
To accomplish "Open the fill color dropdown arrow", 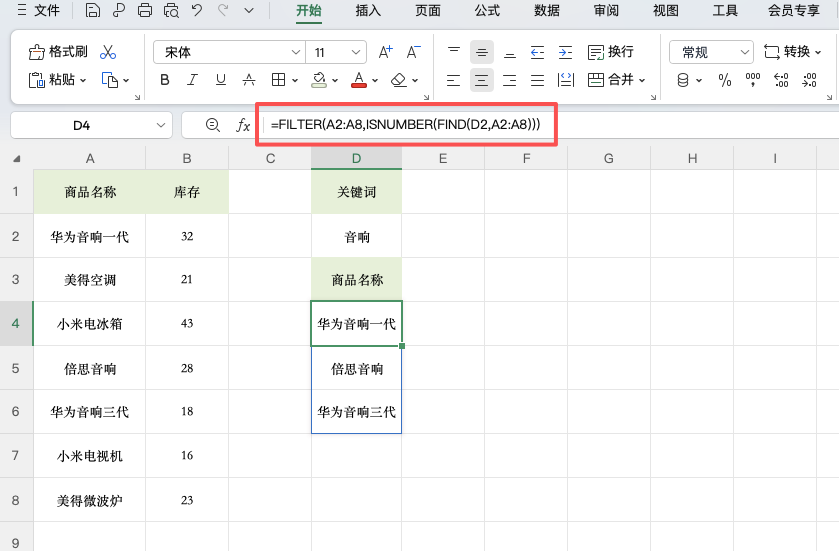I will [335, 81].
